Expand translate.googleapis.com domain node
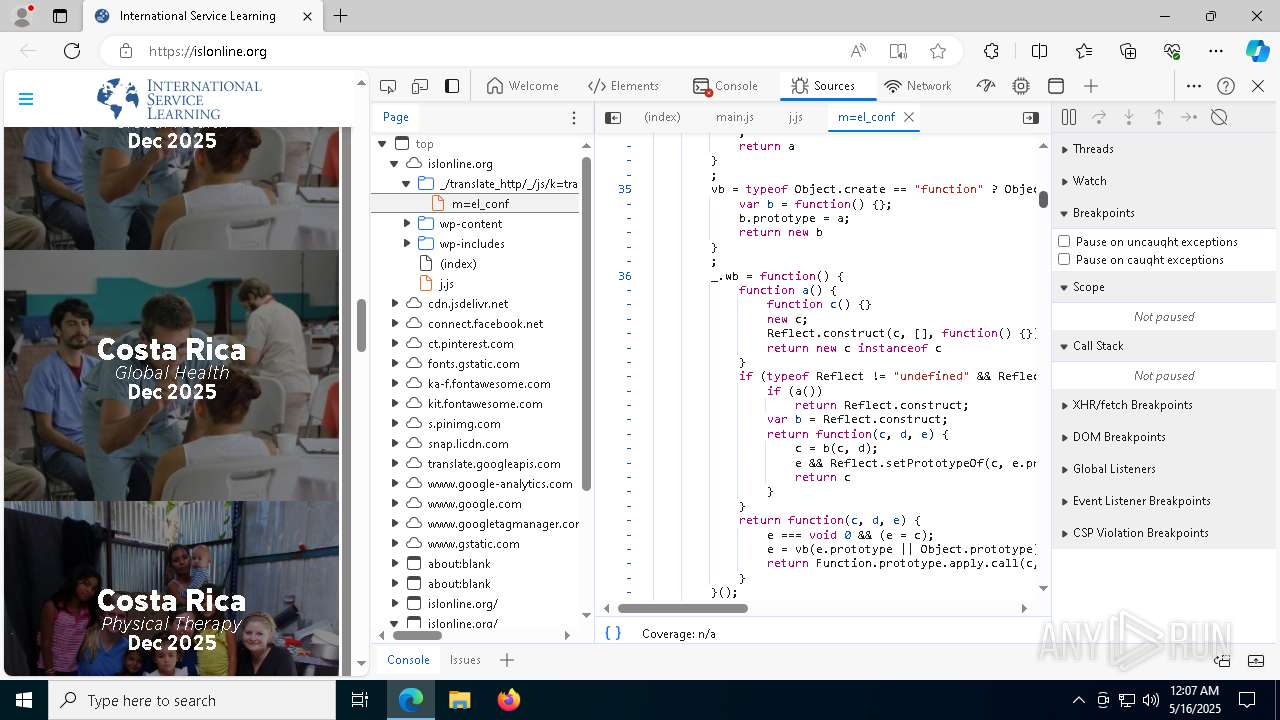The image size is (1280, 720). [395, 464]
